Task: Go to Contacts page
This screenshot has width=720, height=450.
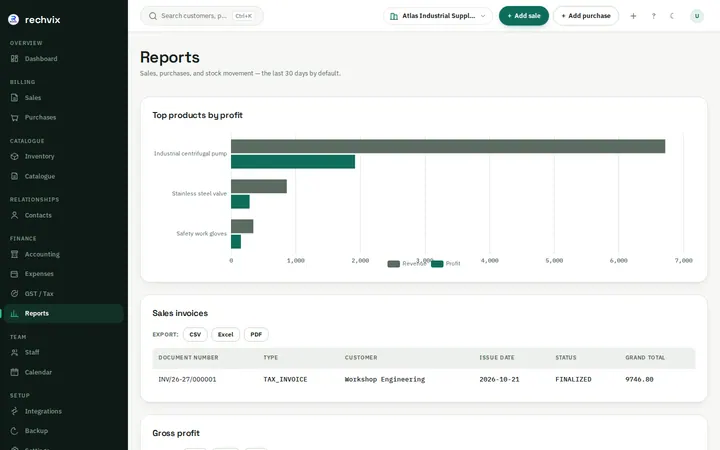Action: 38,215
